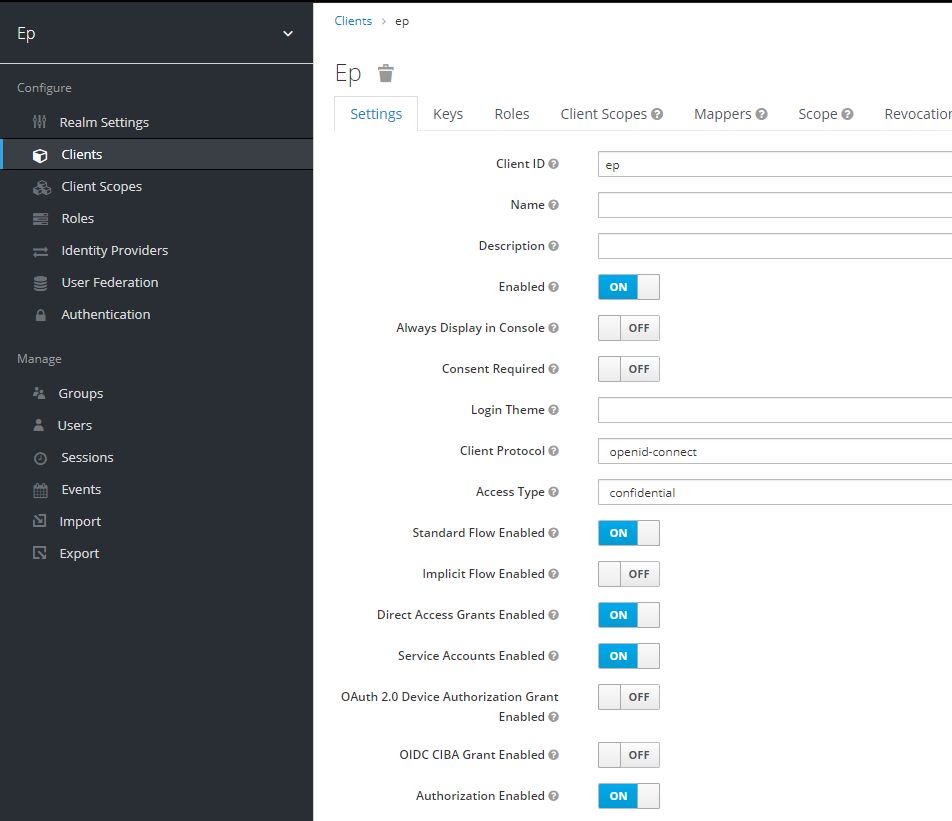Open the Mappers tab
Screen dimensions: 952x821
(x=730, y=114)
